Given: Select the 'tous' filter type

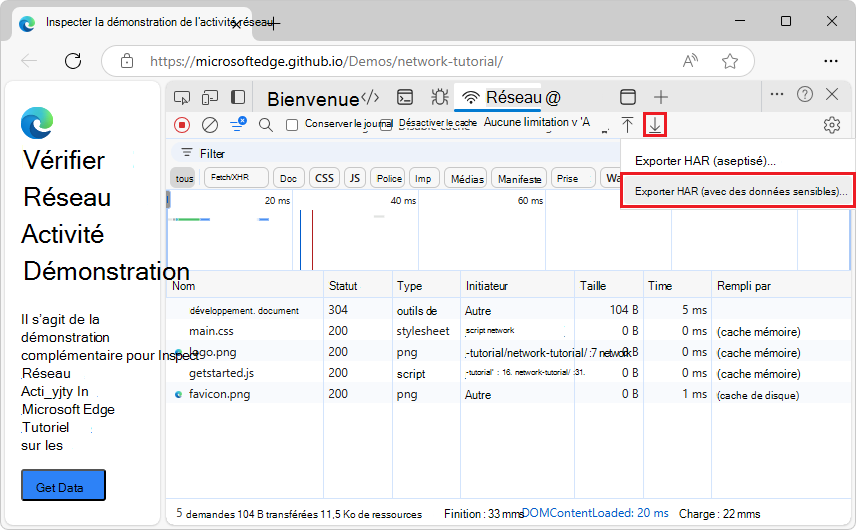Looking at the screenshot, I should tap(184, 178).
